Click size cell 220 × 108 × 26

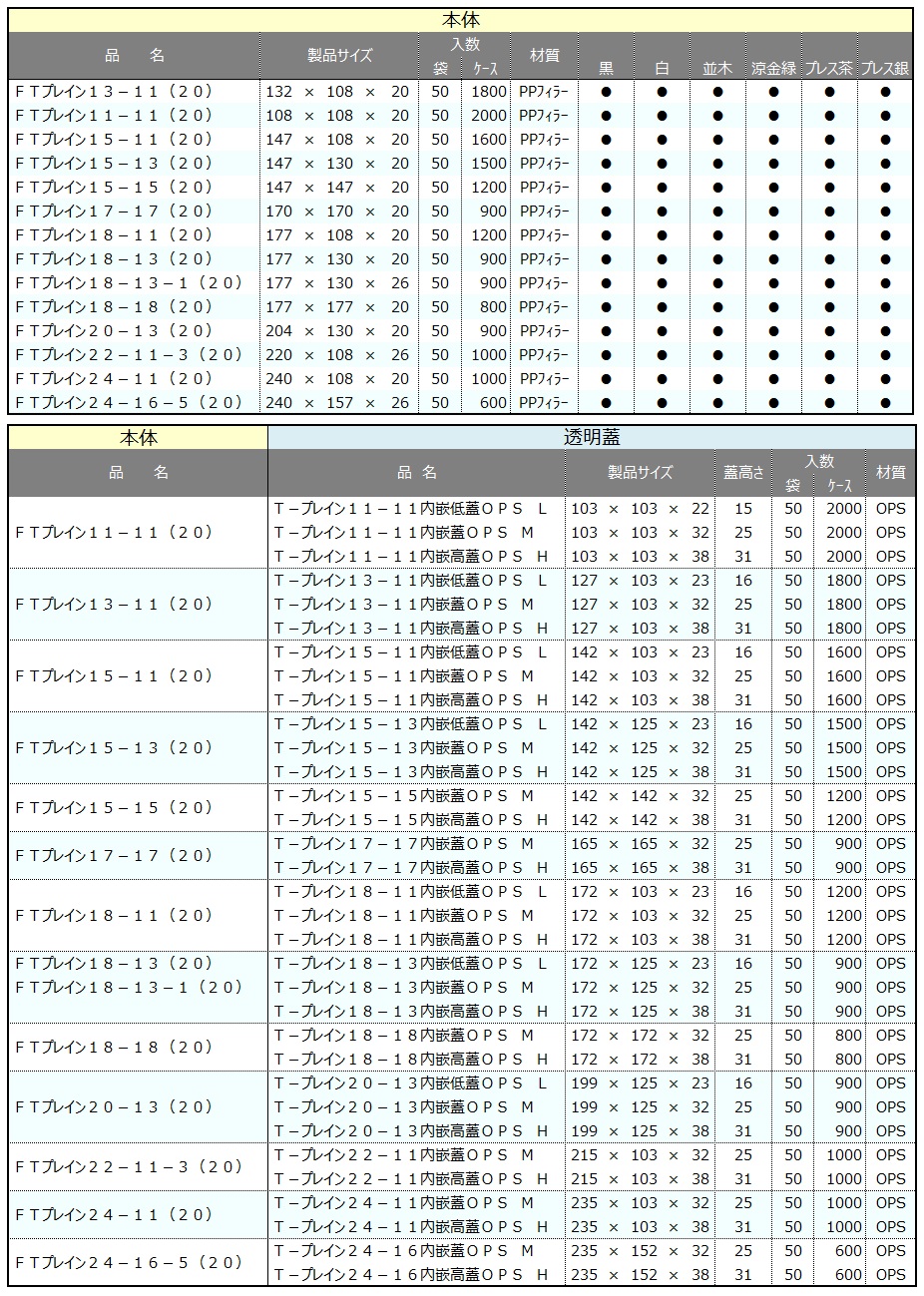[337, 355]
